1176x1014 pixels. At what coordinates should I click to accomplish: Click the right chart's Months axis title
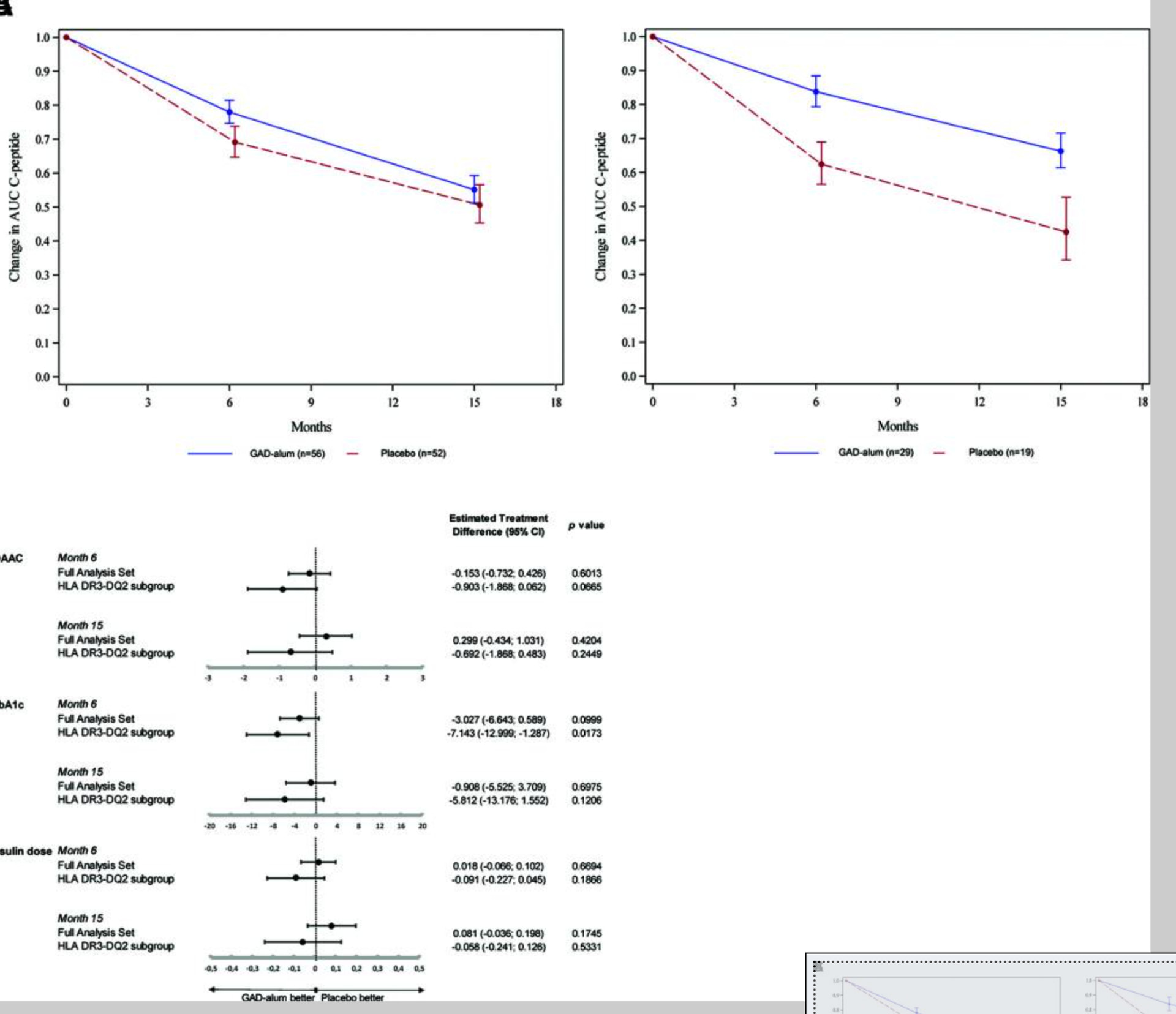(x=897, y=426)
